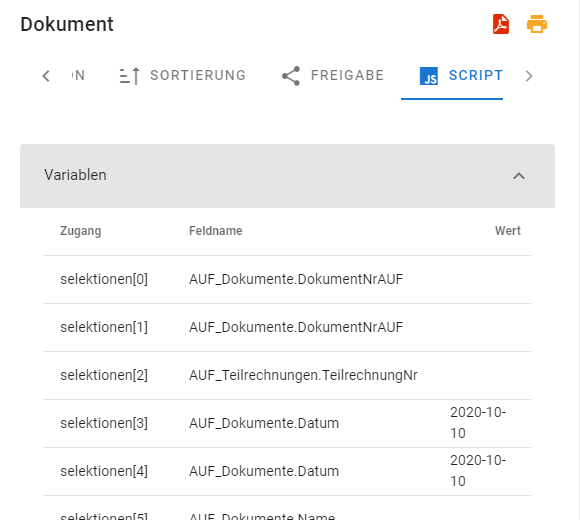Click the Feldname column header
Viewport: 580px width, 520px height.
(x=216, y=231)
